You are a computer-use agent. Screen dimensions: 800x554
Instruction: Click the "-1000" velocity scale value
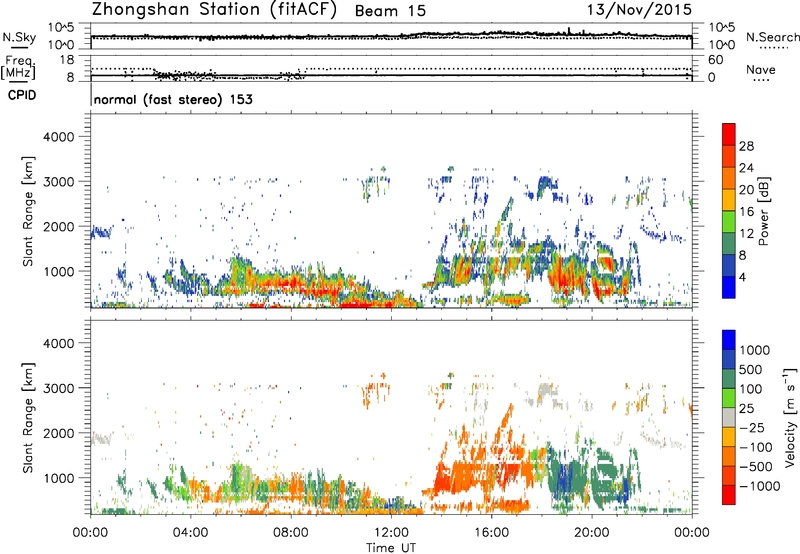point(759,486)
